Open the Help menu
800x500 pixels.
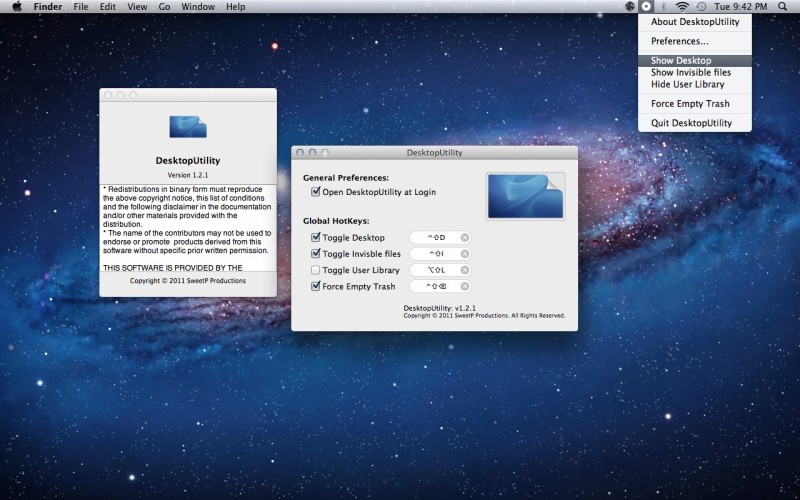(x=235, y=7)
